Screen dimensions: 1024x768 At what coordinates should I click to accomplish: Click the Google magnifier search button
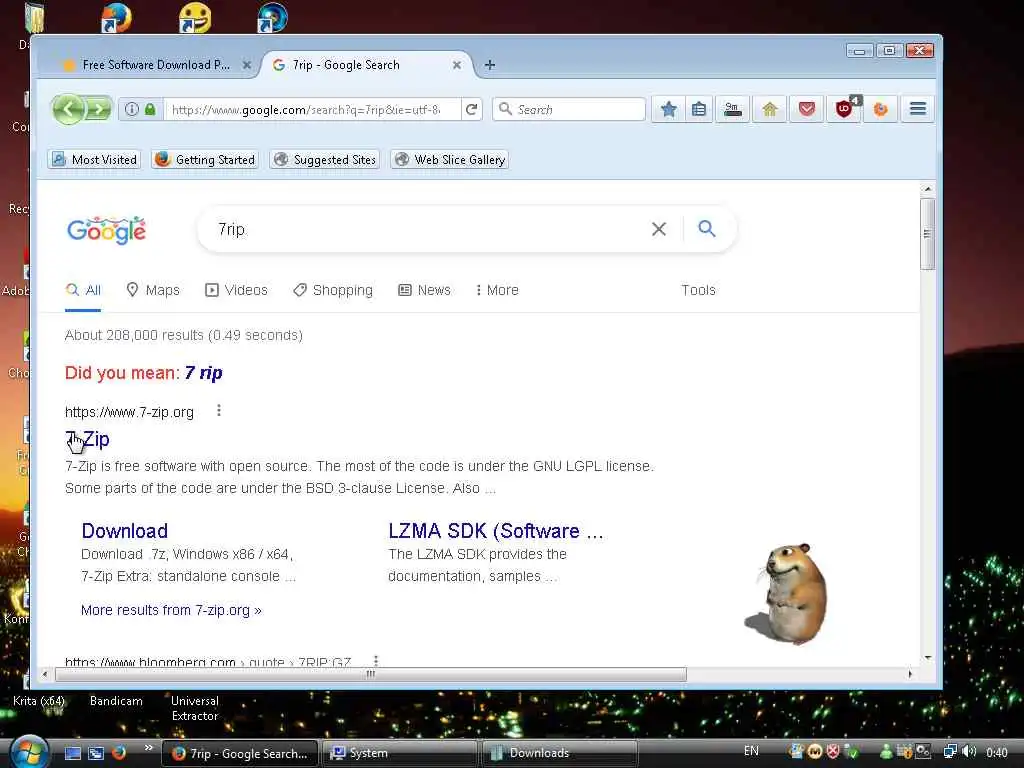point(707,229)
